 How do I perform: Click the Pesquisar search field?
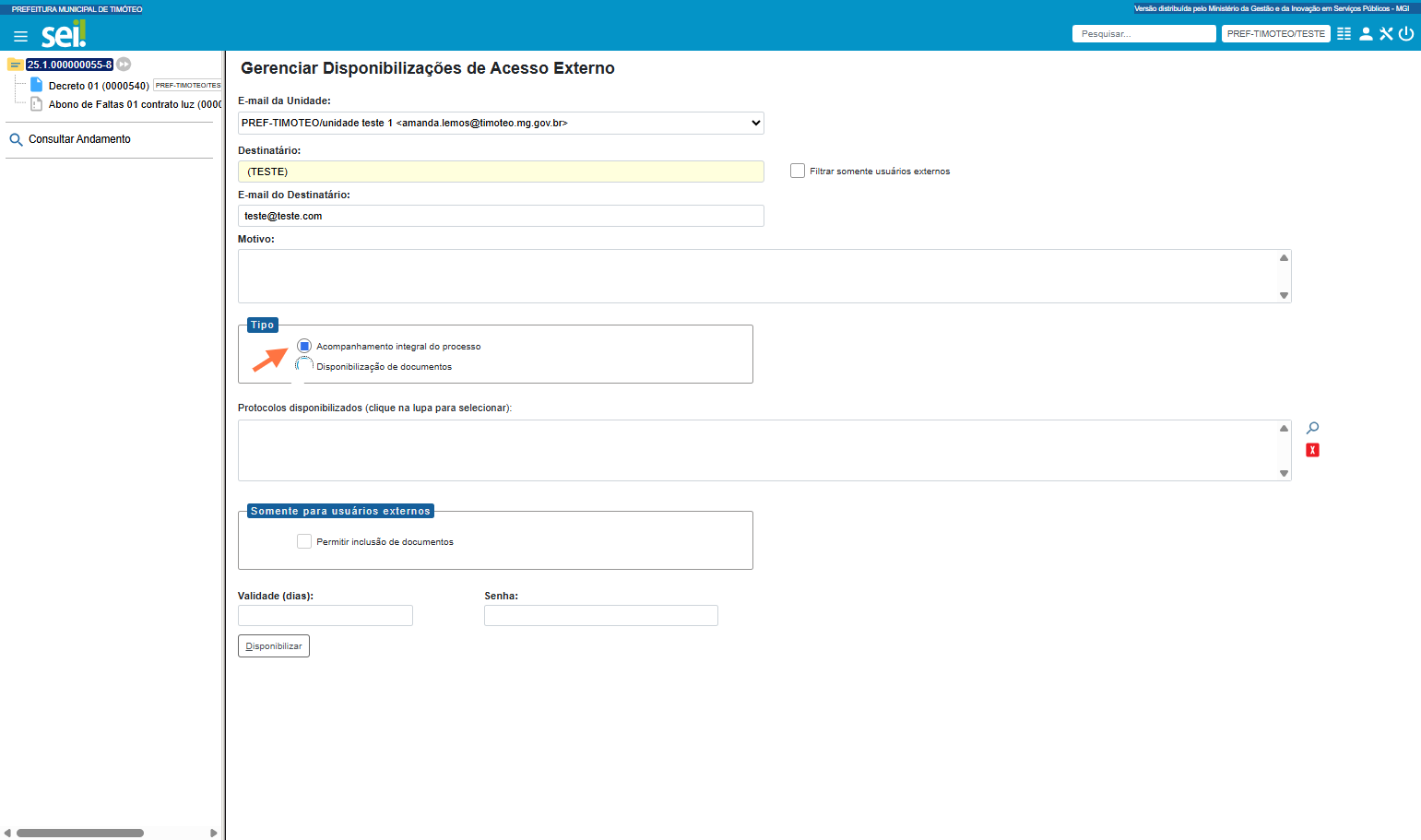pos(1143,33)
